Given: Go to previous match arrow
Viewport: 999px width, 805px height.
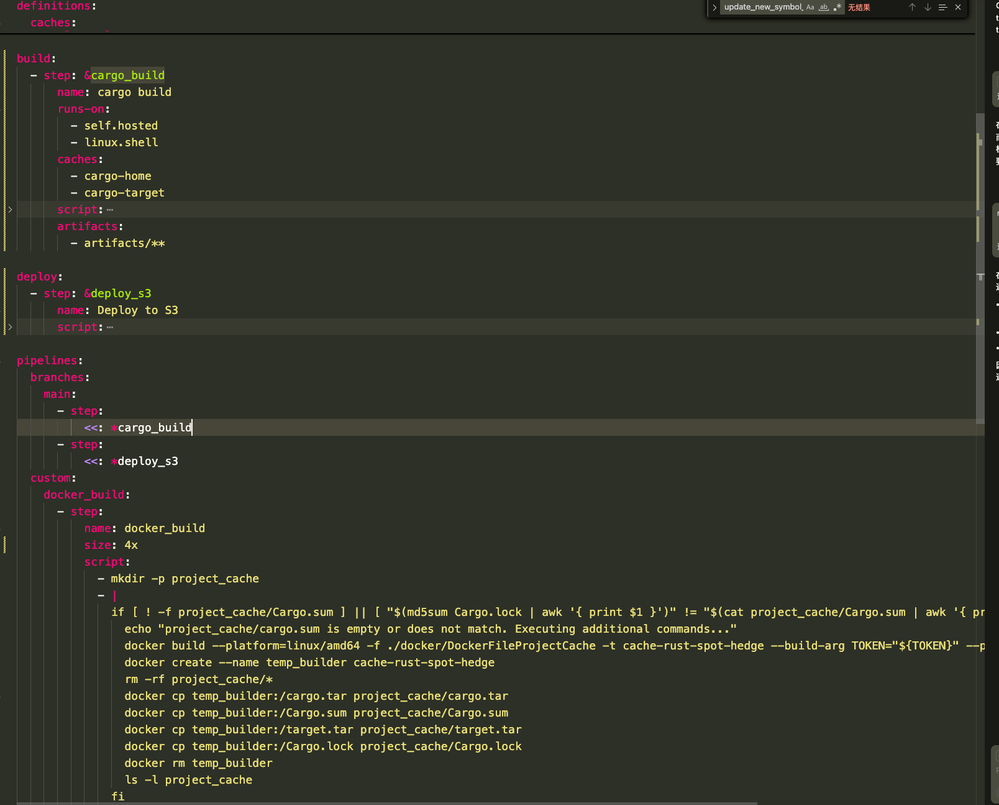Looking at the screenshot, I should (x=912, y=8).
